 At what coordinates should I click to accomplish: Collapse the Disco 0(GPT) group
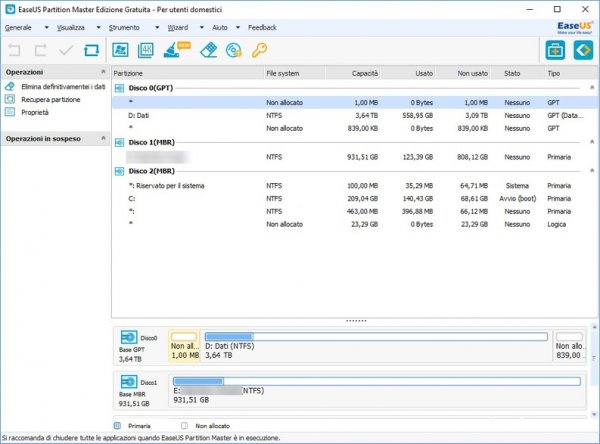[x=592, y=88]
